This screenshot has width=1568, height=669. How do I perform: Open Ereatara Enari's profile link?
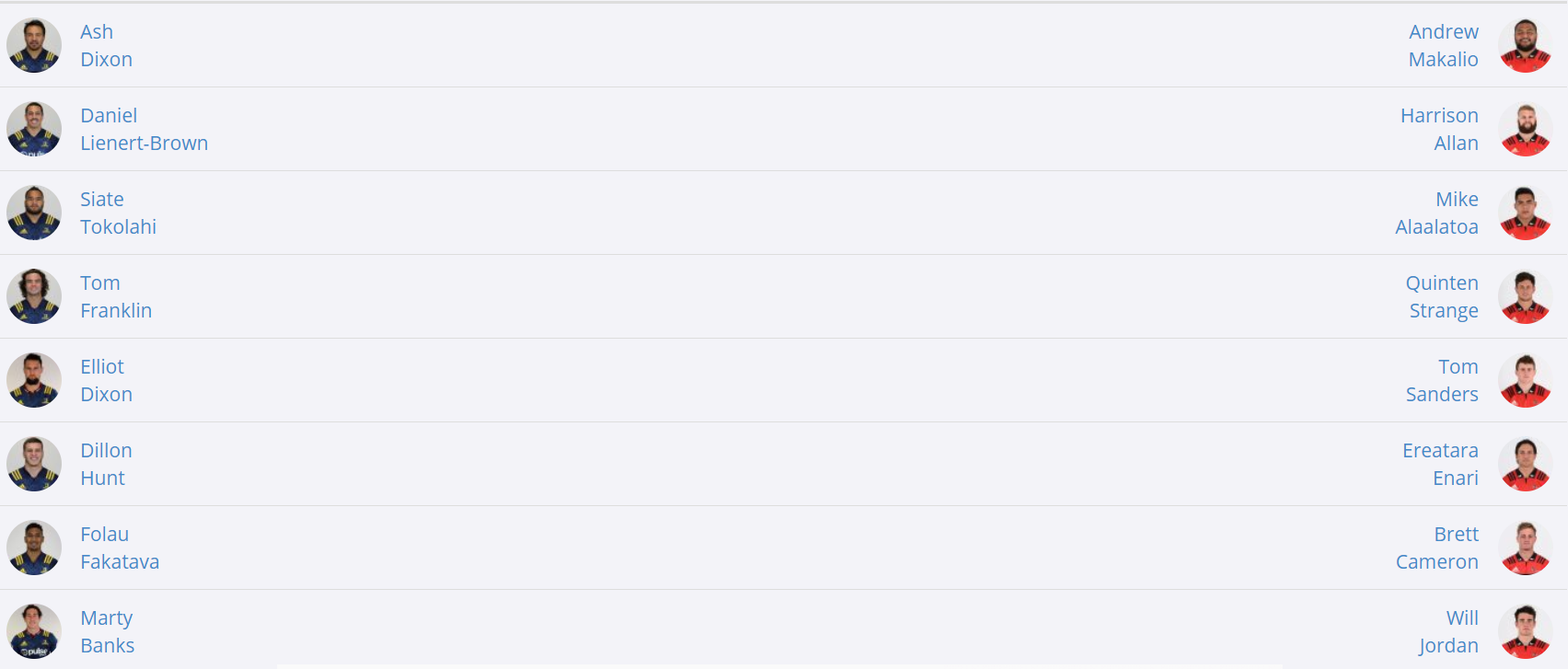pos(1440,465)
